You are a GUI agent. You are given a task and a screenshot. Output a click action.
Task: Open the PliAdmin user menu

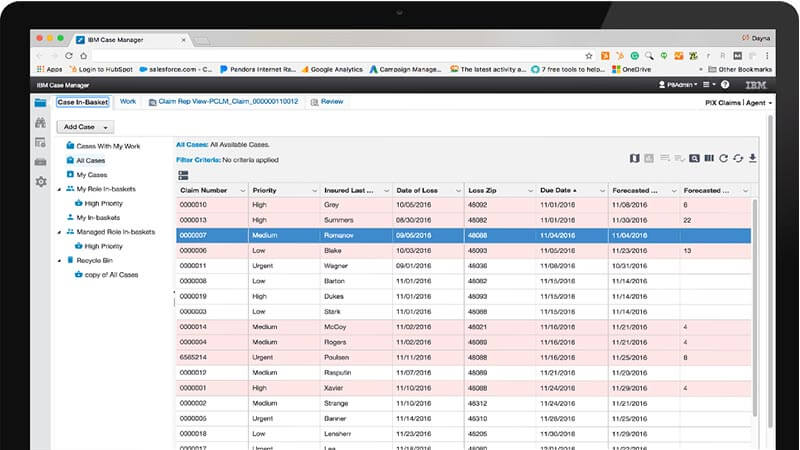(678, 85)
